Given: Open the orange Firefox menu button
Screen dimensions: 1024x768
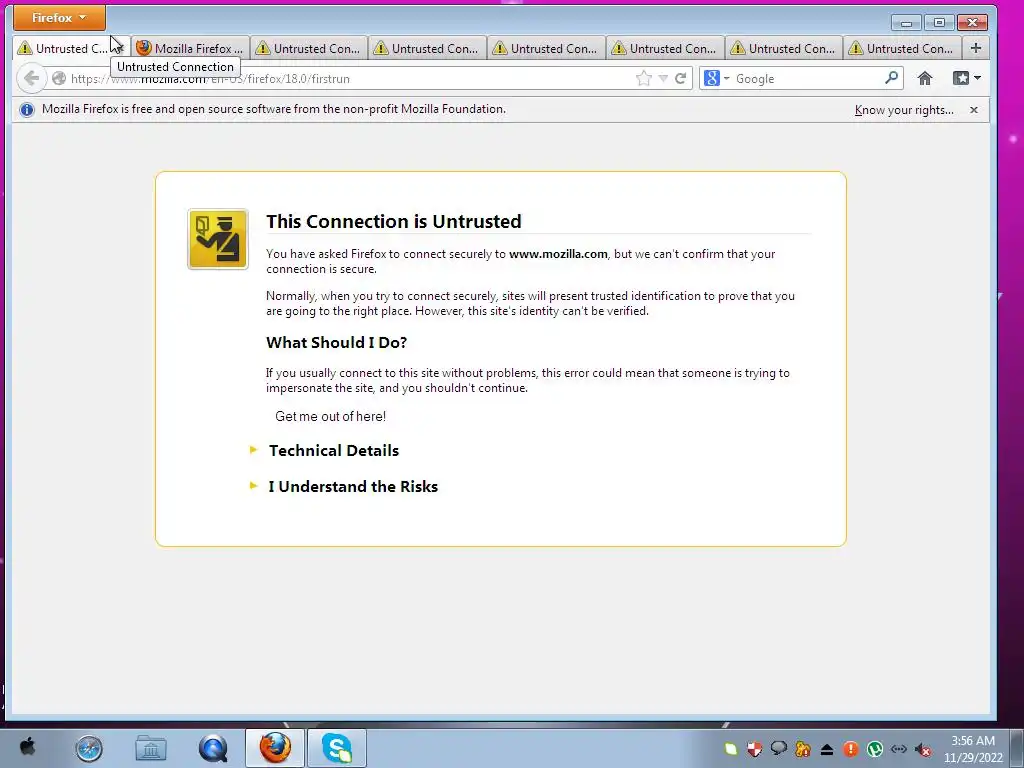Looking at the screenshot, I should click(x=59, y=18).
